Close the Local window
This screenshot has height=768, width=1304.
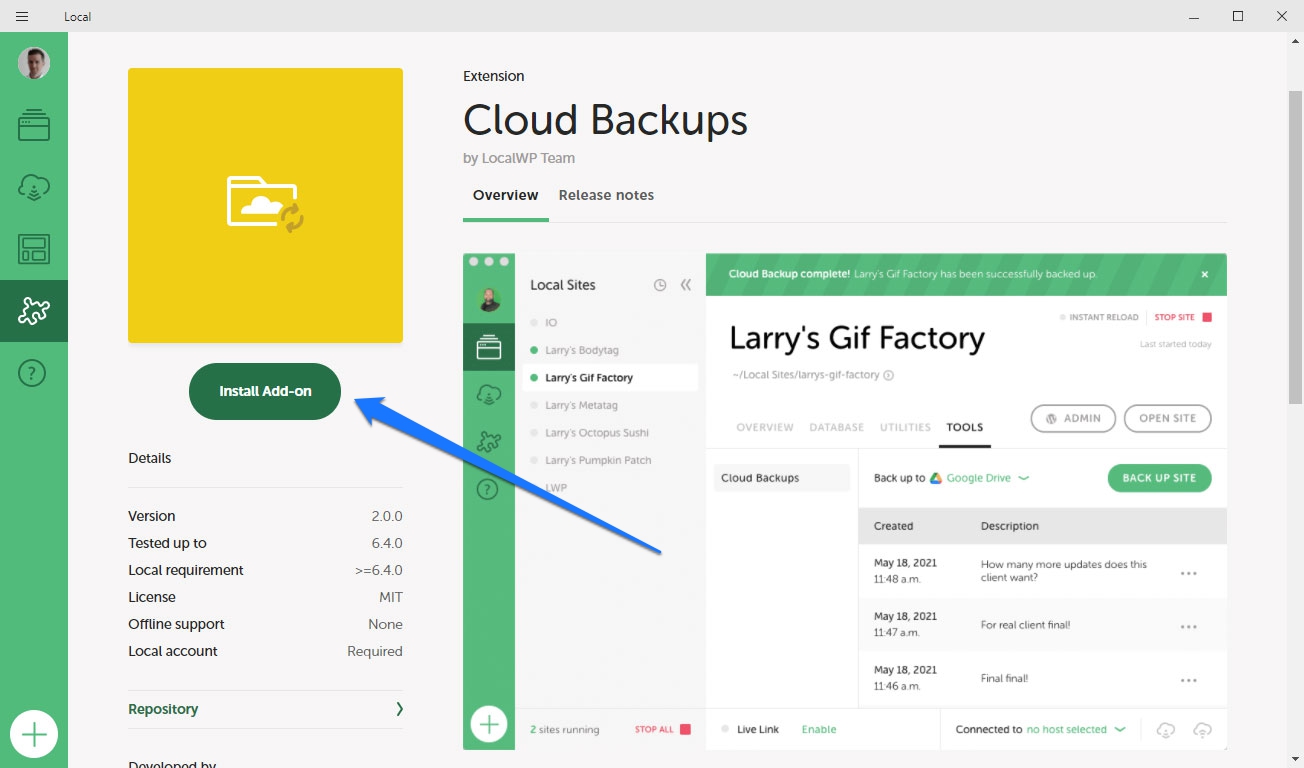(x=1282, y=16)
